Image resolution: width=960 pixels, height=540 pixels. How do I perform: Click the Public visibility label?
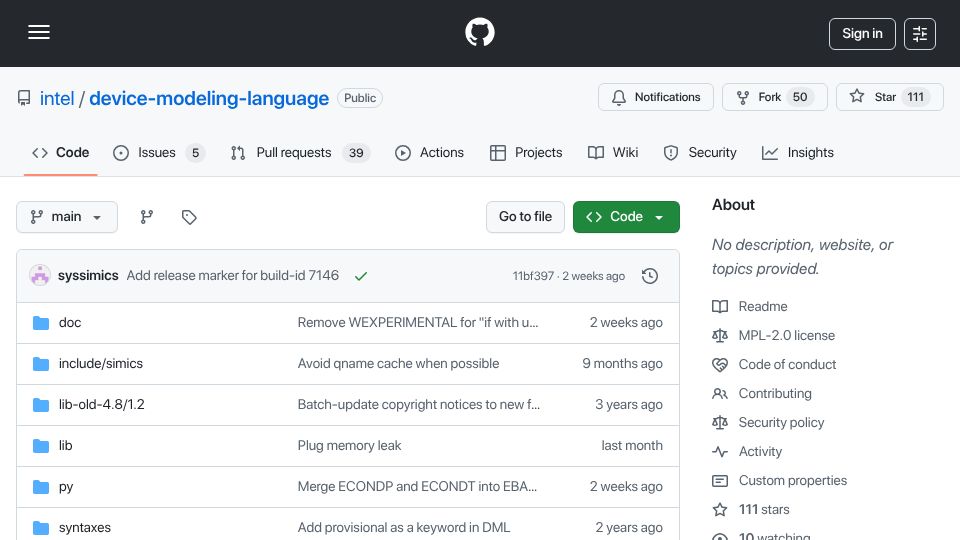coord(360,98)
